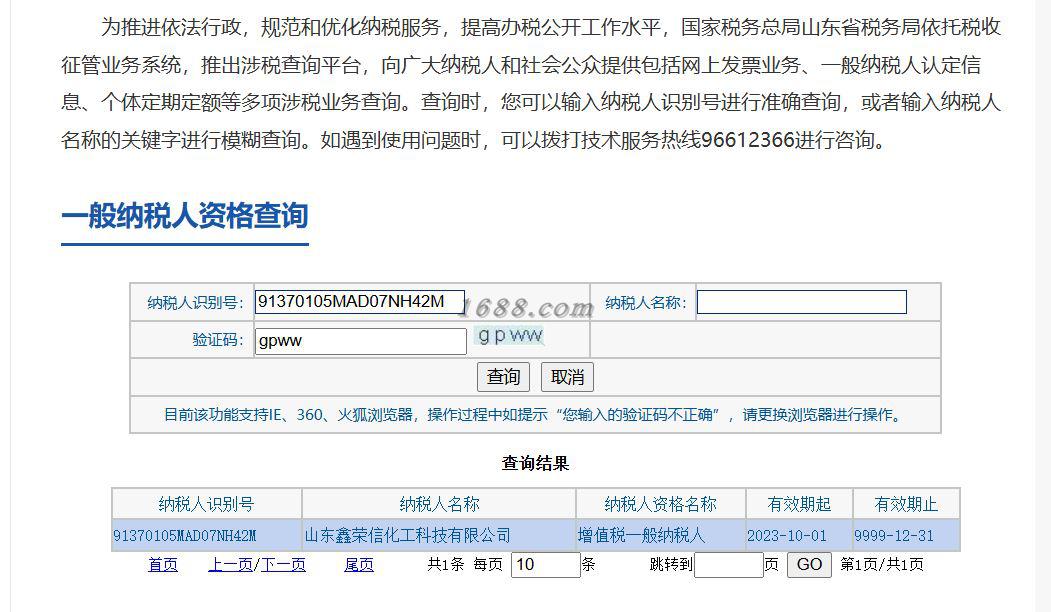Screen dimensions: 1051x612
Task: Click the 纳税人识别号 input field
Action: tap(359, 302)
